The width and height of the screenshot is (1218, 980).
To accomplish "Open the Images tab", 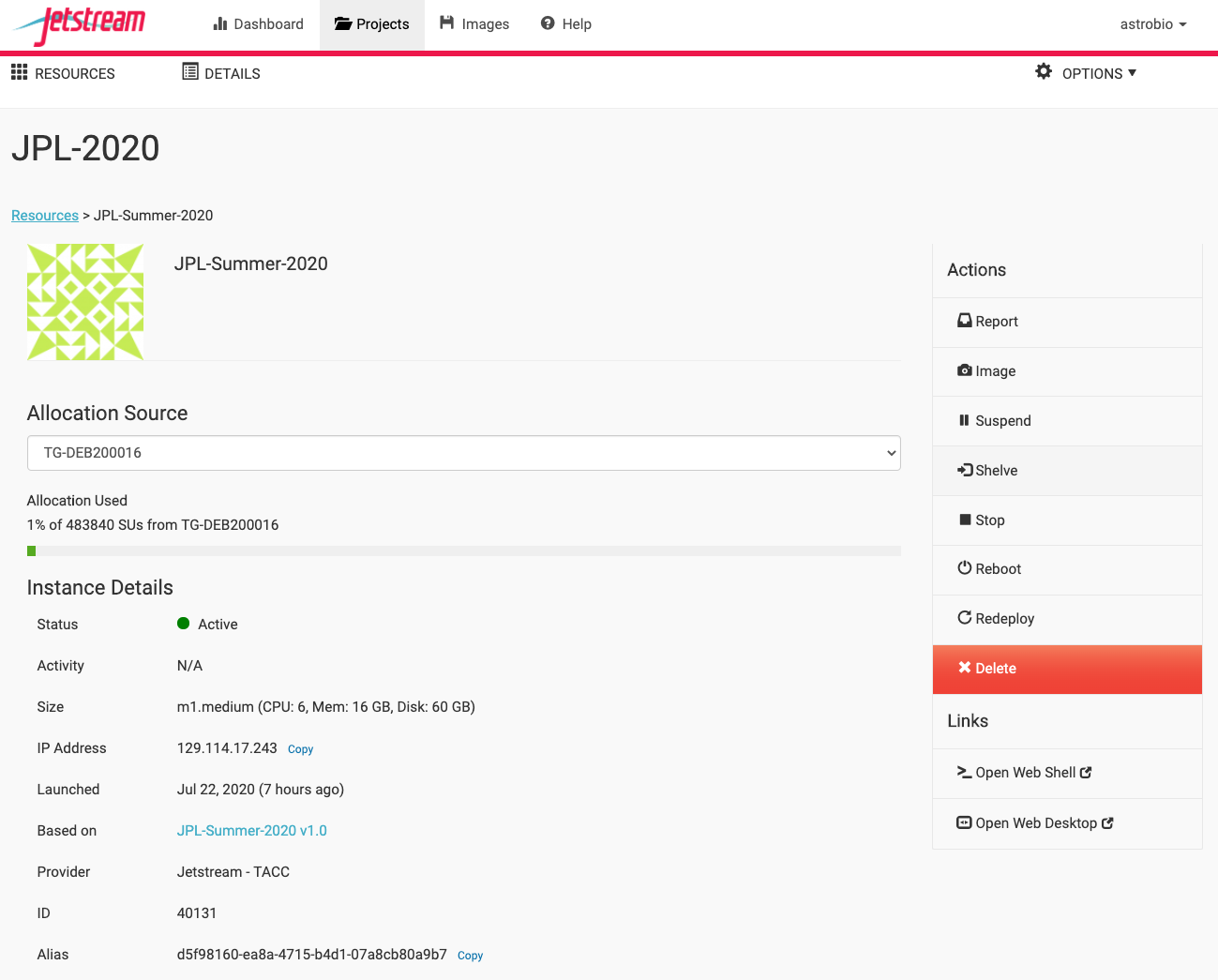I will pyautogui.click(x=474, y=24).
